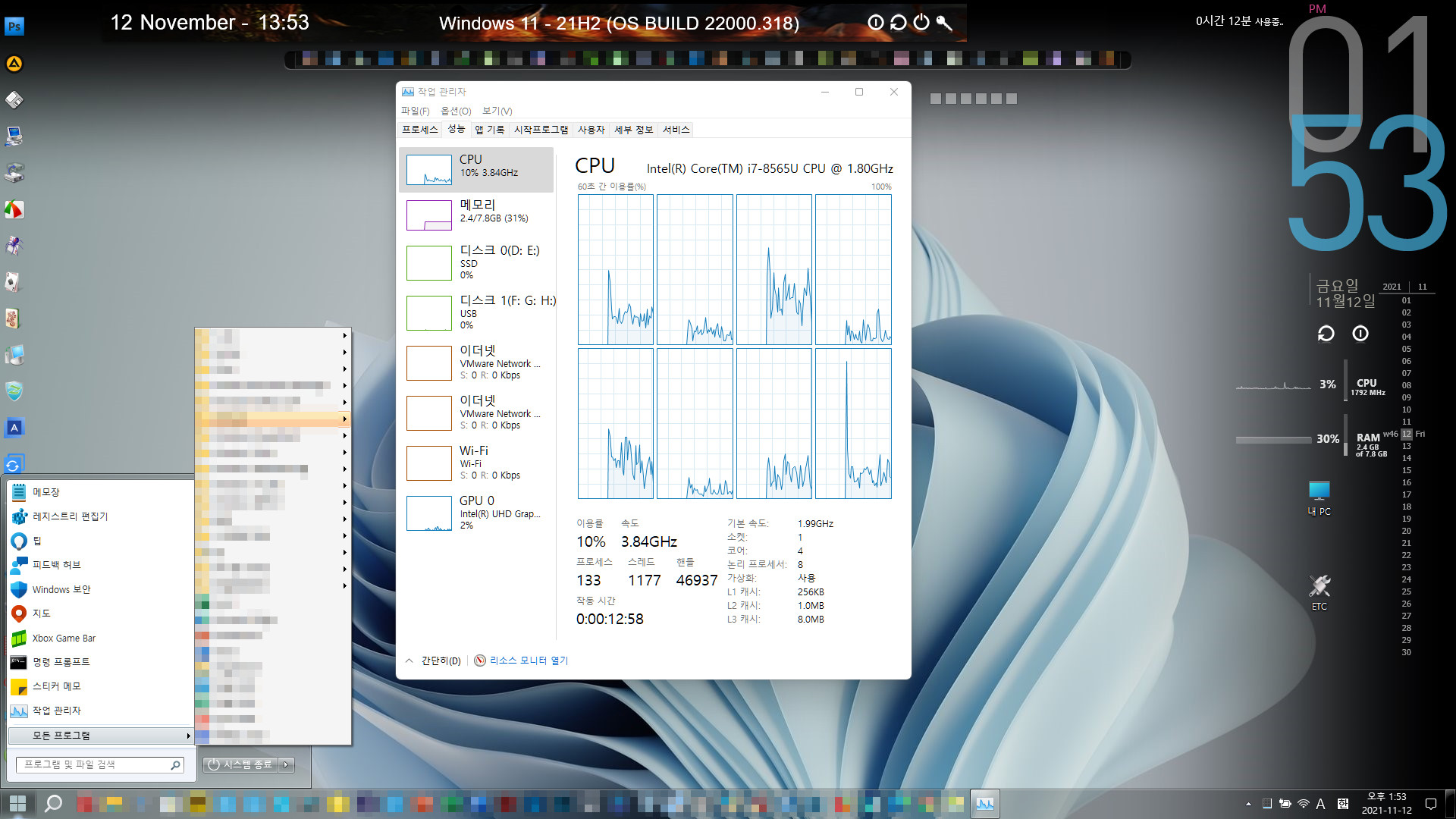Click the refresh icon under the date widget
Screen dimensions: 1456x819
coord(1326,334)
